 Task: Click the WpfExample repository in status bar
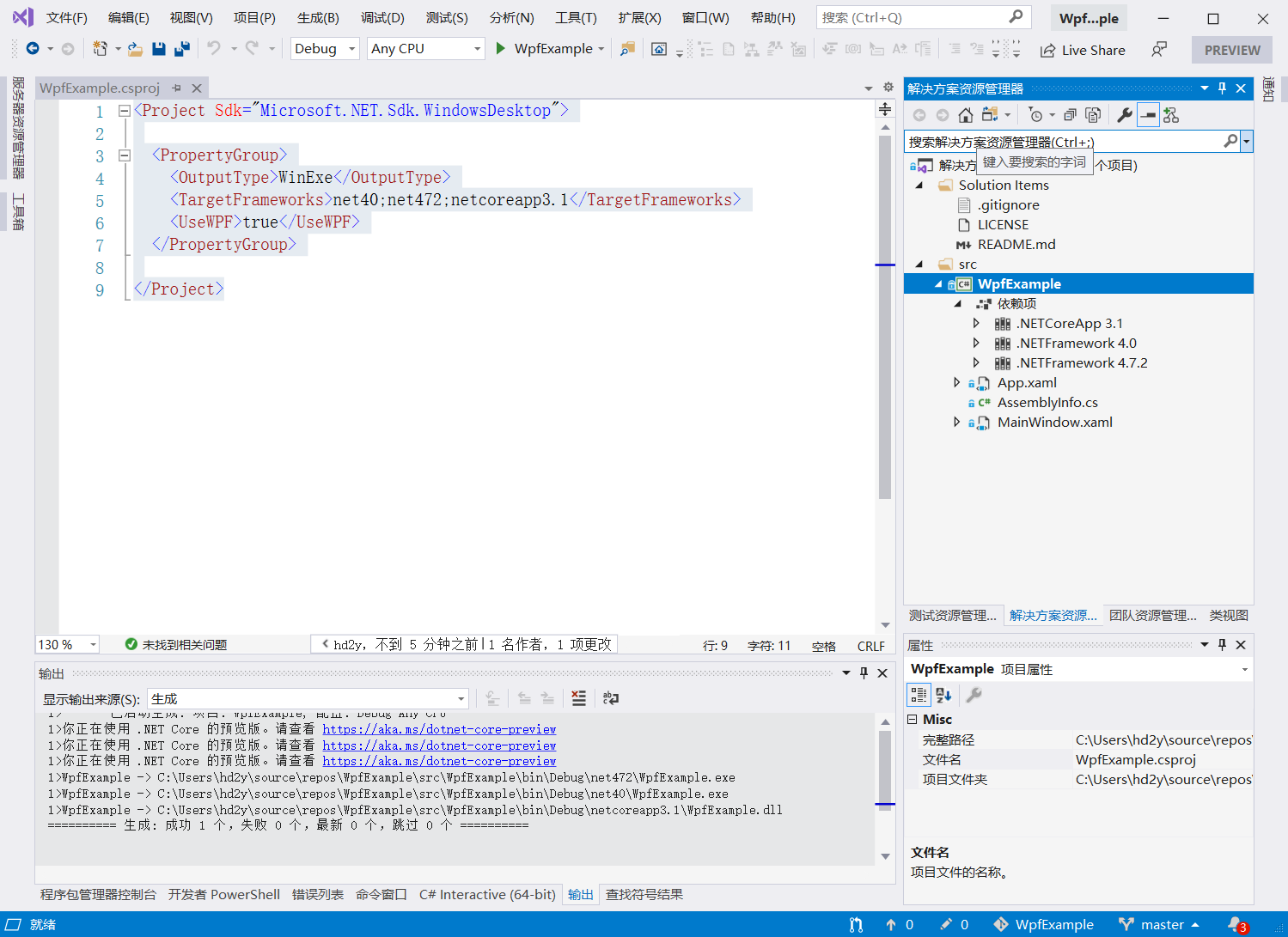1043,924
